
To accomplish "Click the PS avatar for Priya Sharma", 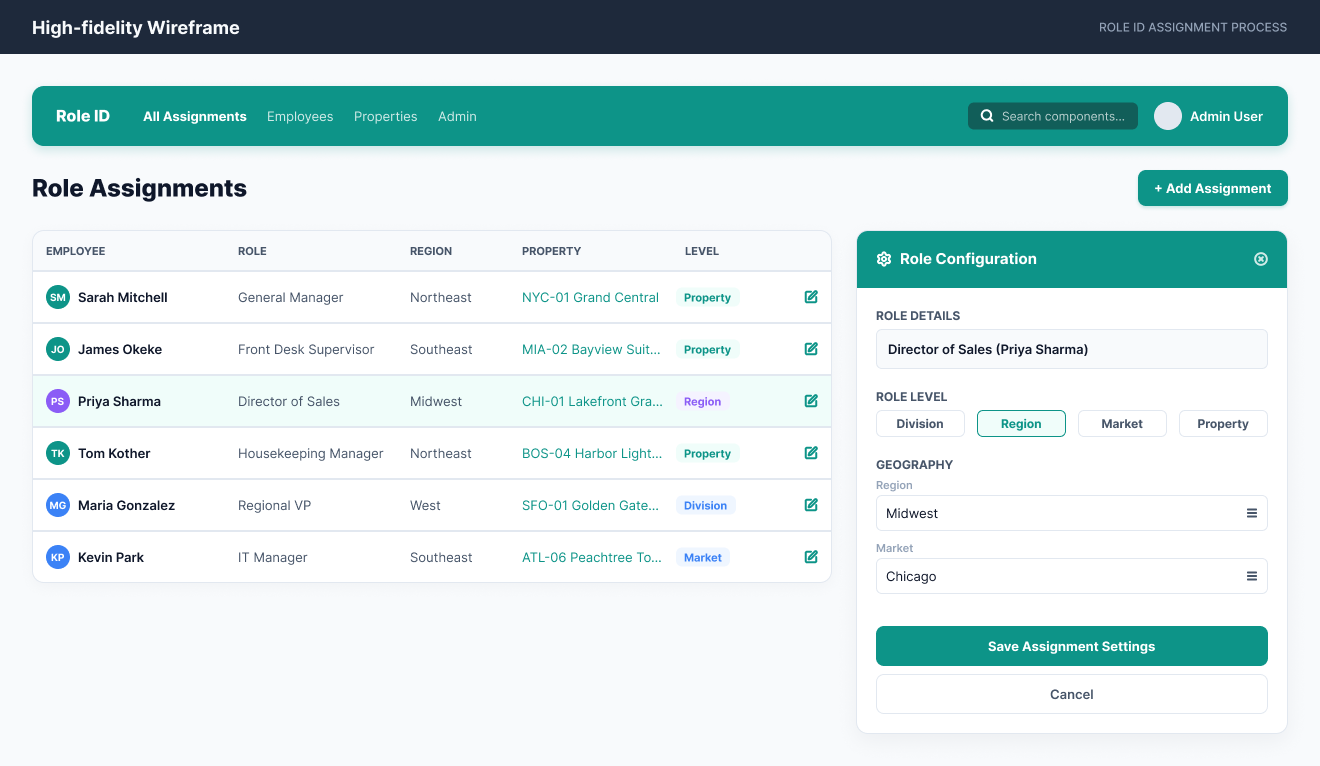I will pos(58,401).
